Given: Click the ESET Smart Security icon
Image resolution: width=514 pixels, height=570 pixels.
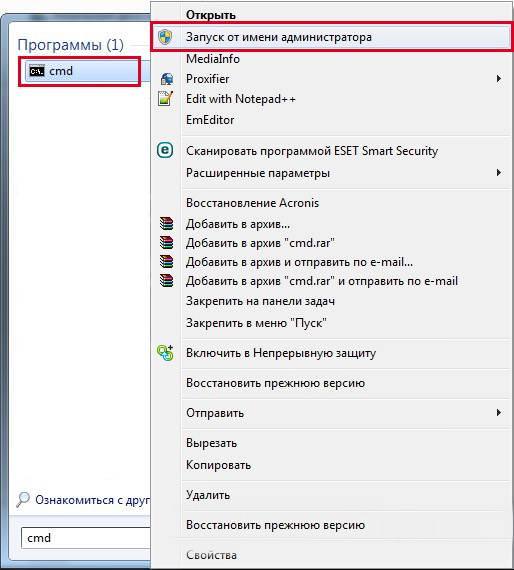Looking at the screenshot, I should (x=165, y=150).
